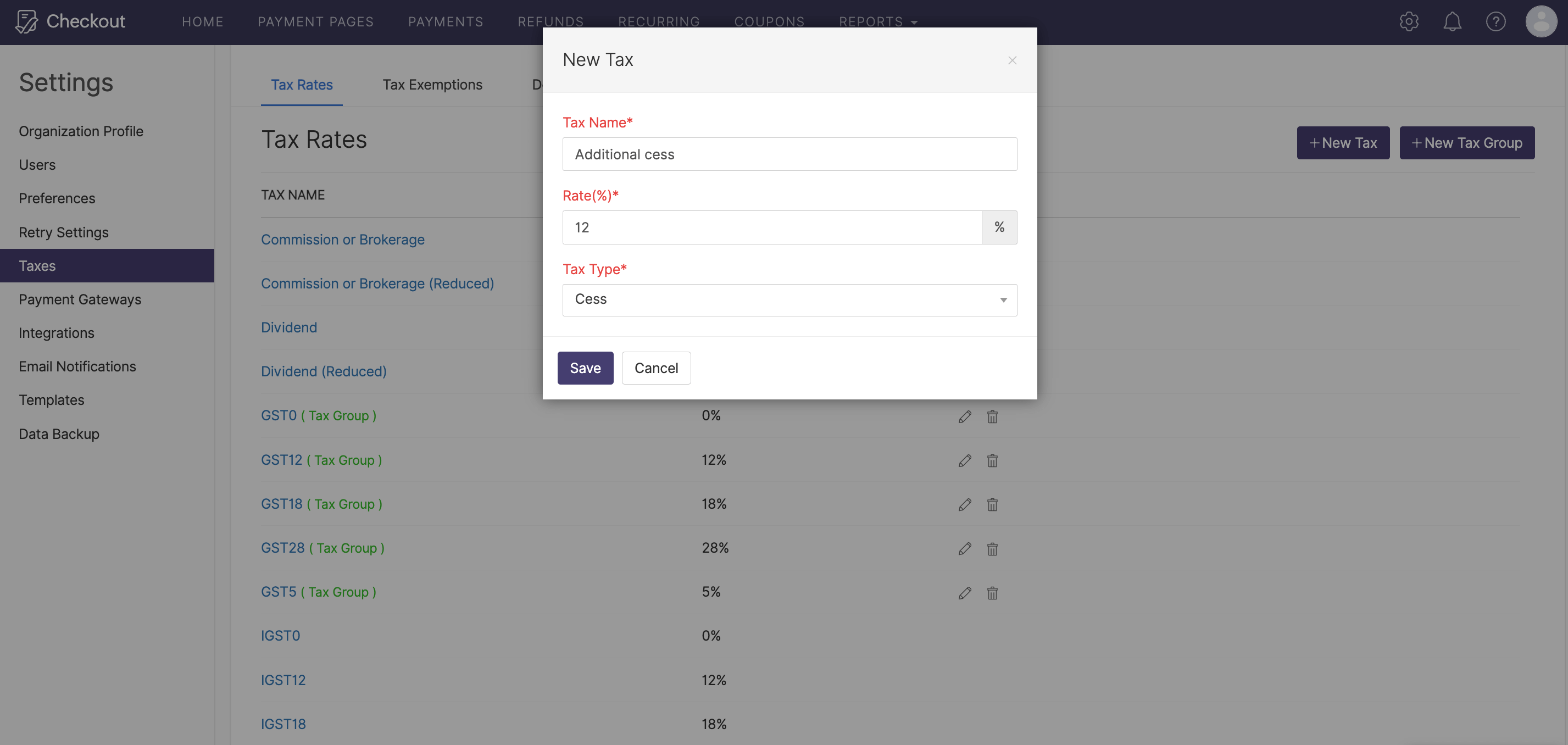1568x745 pixels.
Task: Click the delete trash icon for GST18
Action: (991, 504)
